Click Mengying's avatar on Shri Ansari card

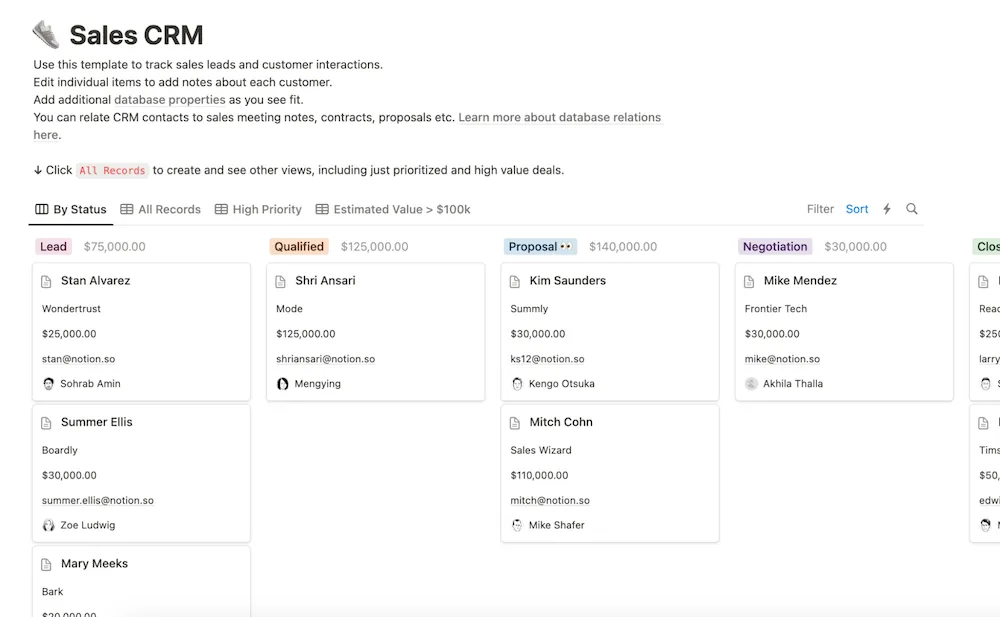[283, 383]
